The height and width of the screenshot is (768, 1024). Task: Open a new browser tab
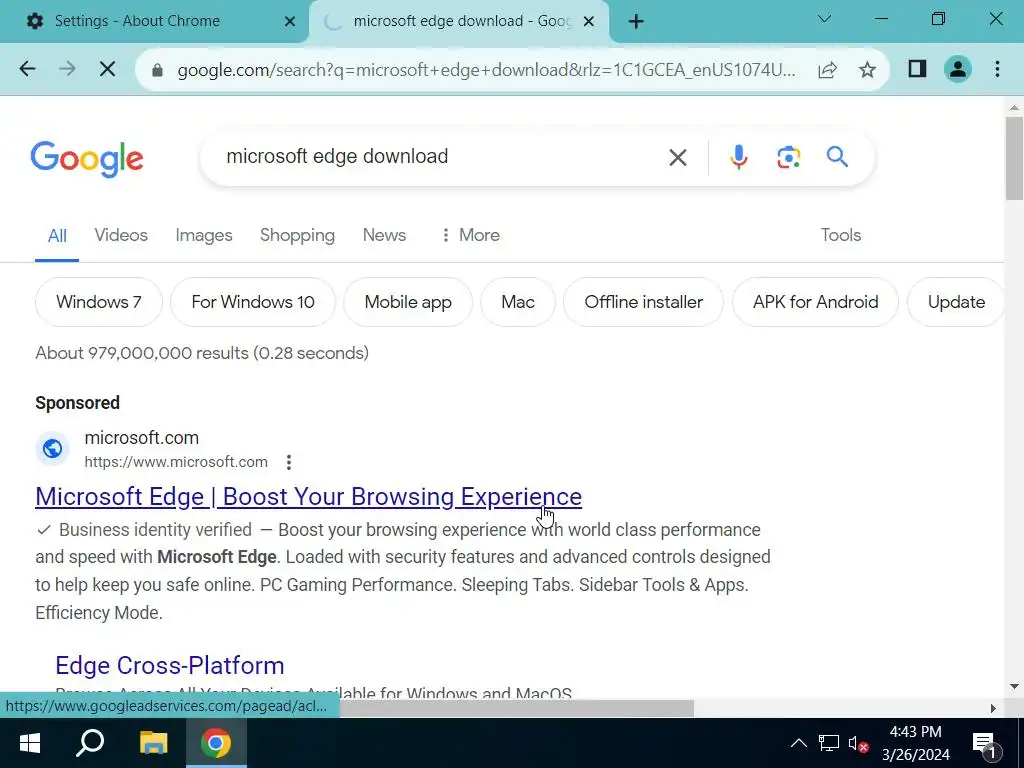click(x=636, y=22)
